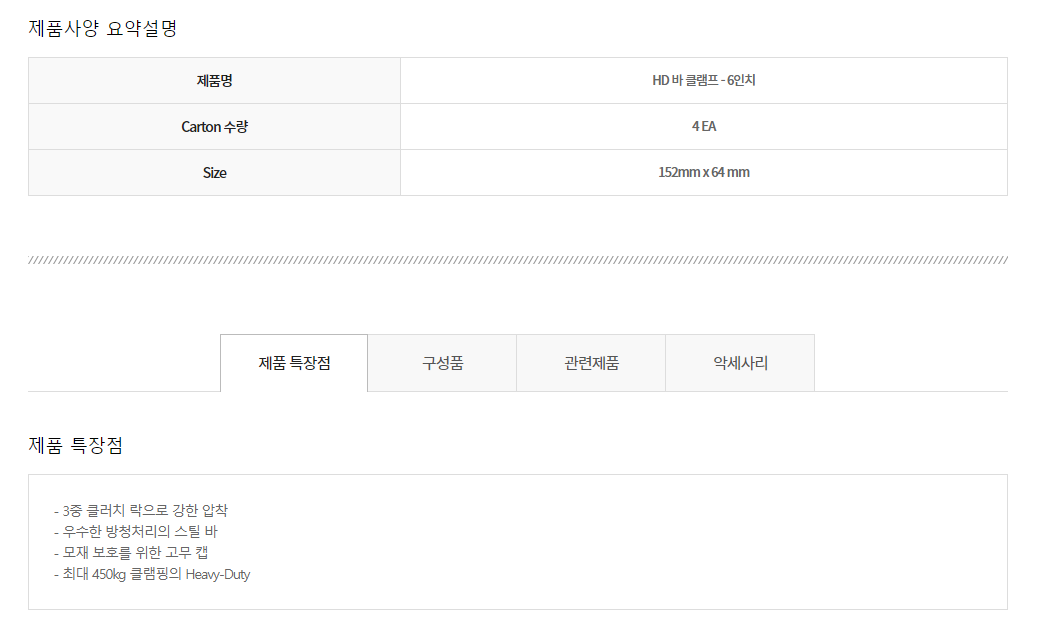Image resolution: width=1042 pixels, height=629 pixels.
Task: Click the Size row in spec table
Action: coord(518,173)
